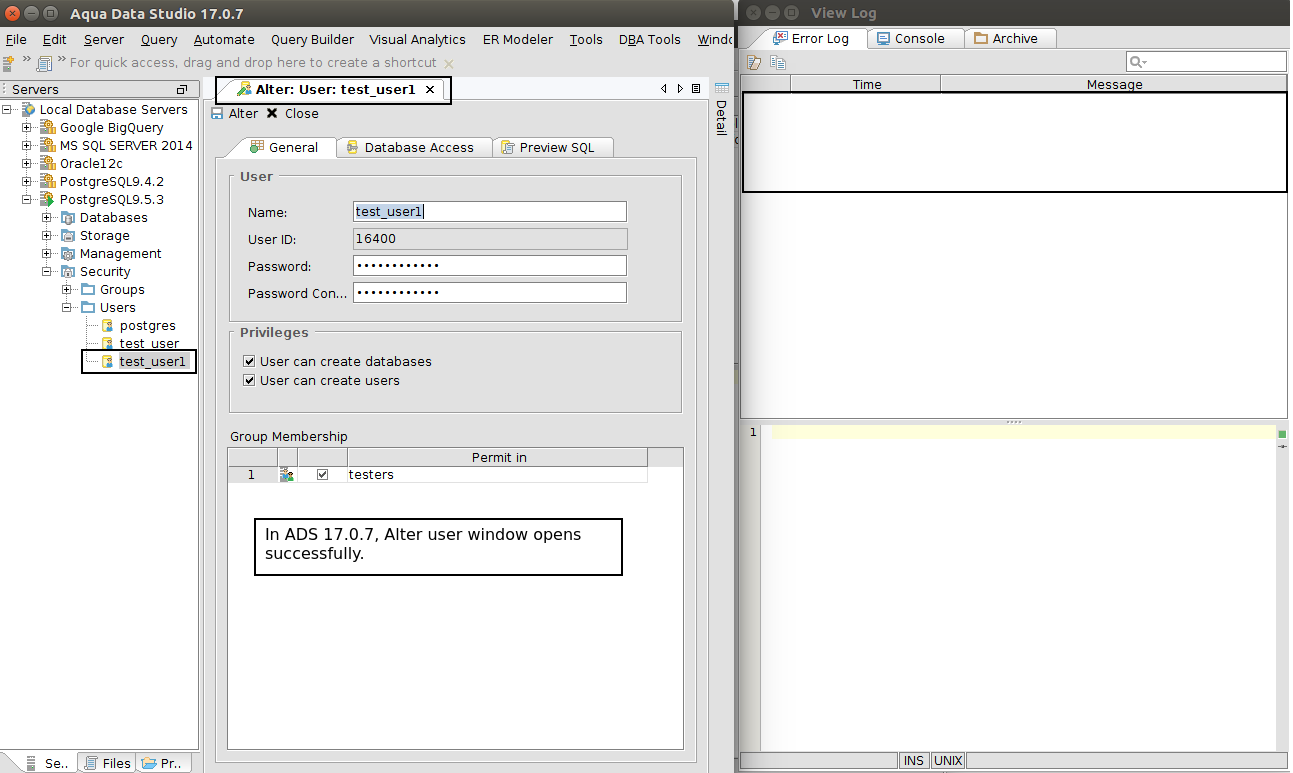Click the Message column header in View Log

coord(1114,85)
